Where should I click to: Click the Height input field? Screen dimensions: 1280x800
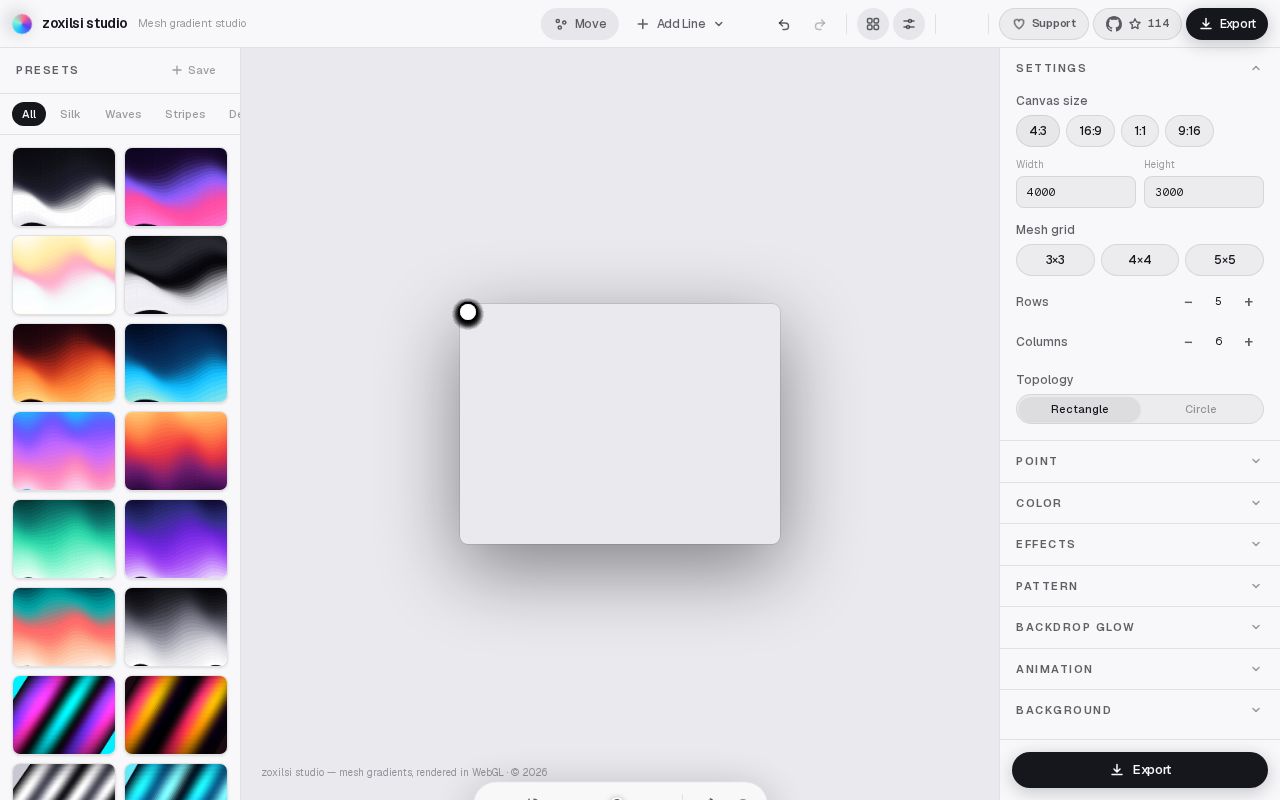[x=1204, y=192]
